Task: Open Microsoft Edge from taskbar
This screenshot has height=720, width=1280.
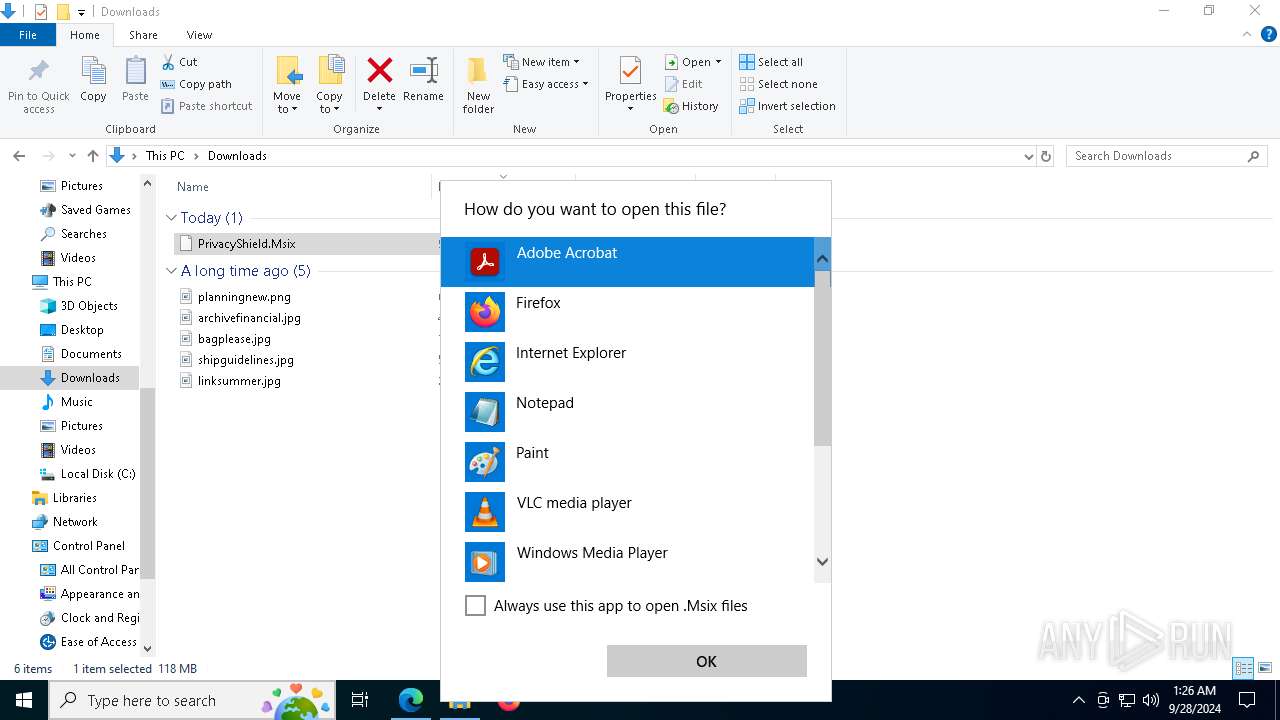Action: click(x=411, y=700)
